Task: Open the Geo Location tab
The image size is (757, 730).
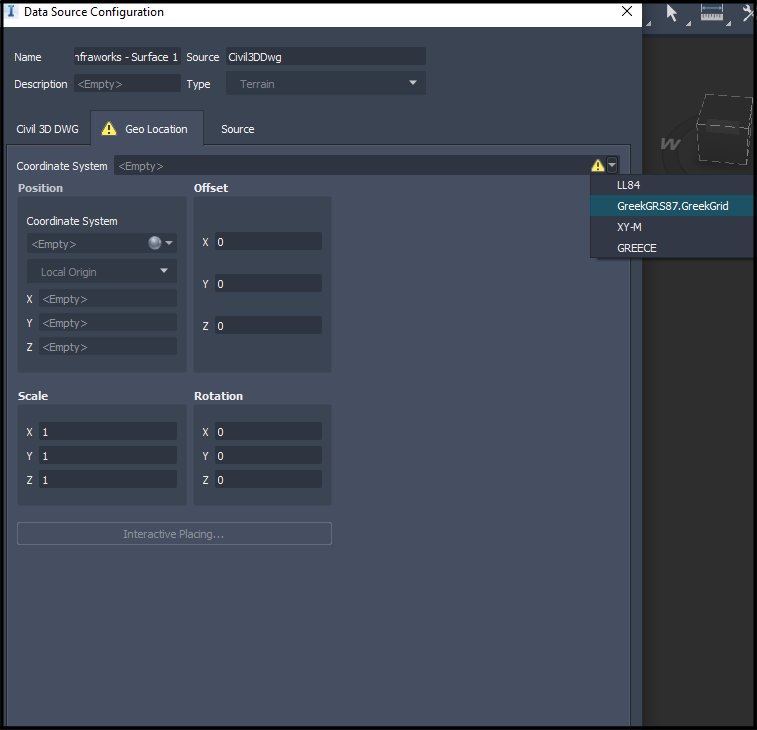Action: pos(147,128)
